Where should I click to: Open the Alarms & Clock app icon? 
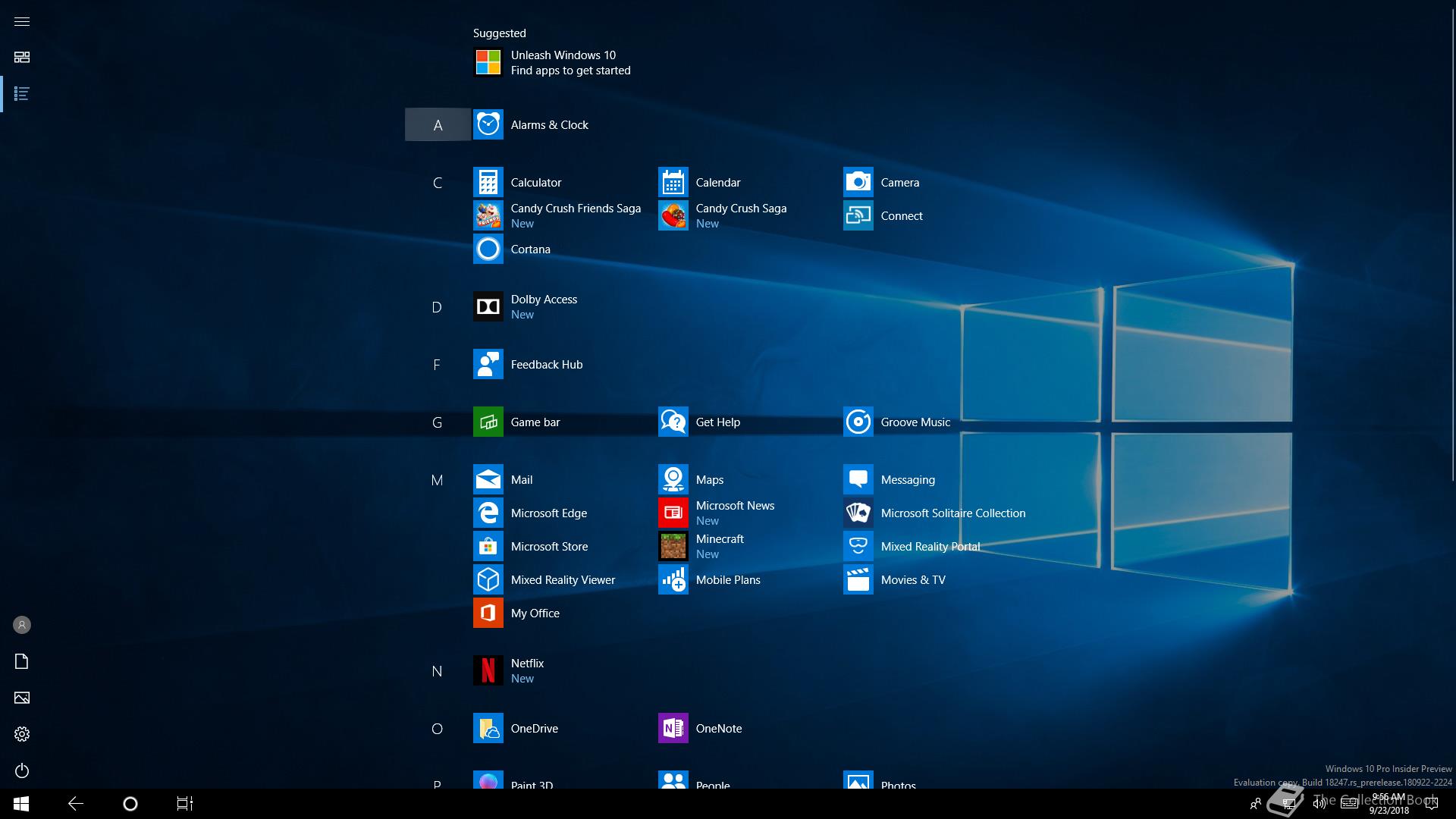pos(488,124)
